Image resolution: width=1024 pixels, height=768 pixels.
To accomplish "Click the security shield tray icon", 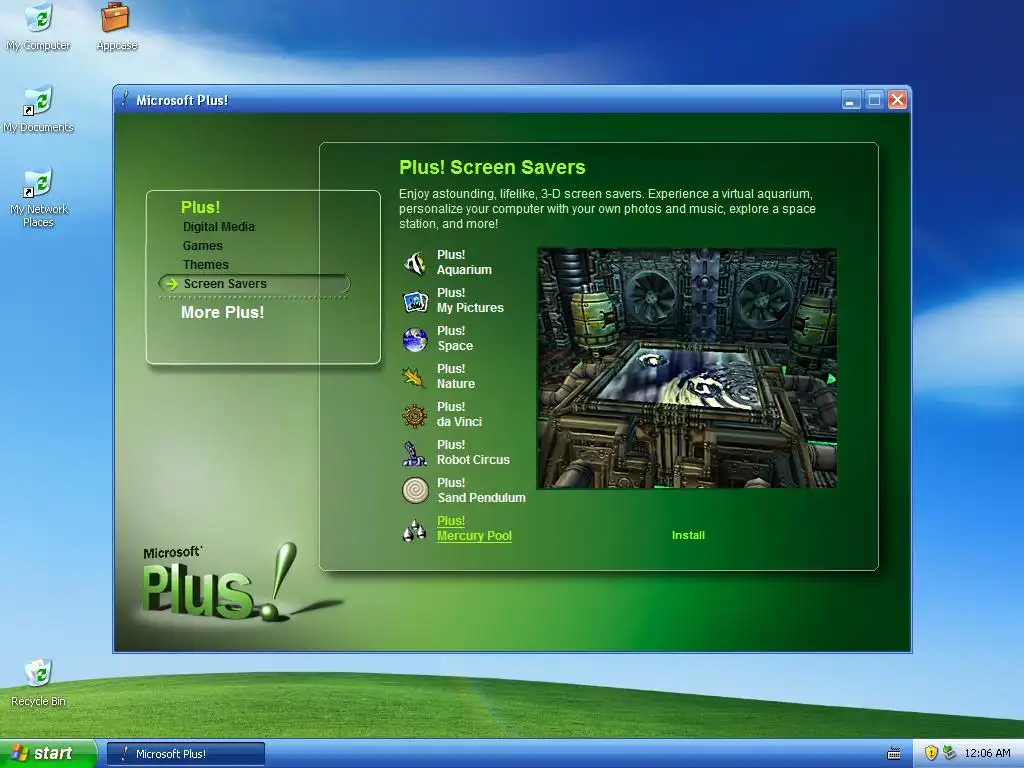I will tap(931, 753).
